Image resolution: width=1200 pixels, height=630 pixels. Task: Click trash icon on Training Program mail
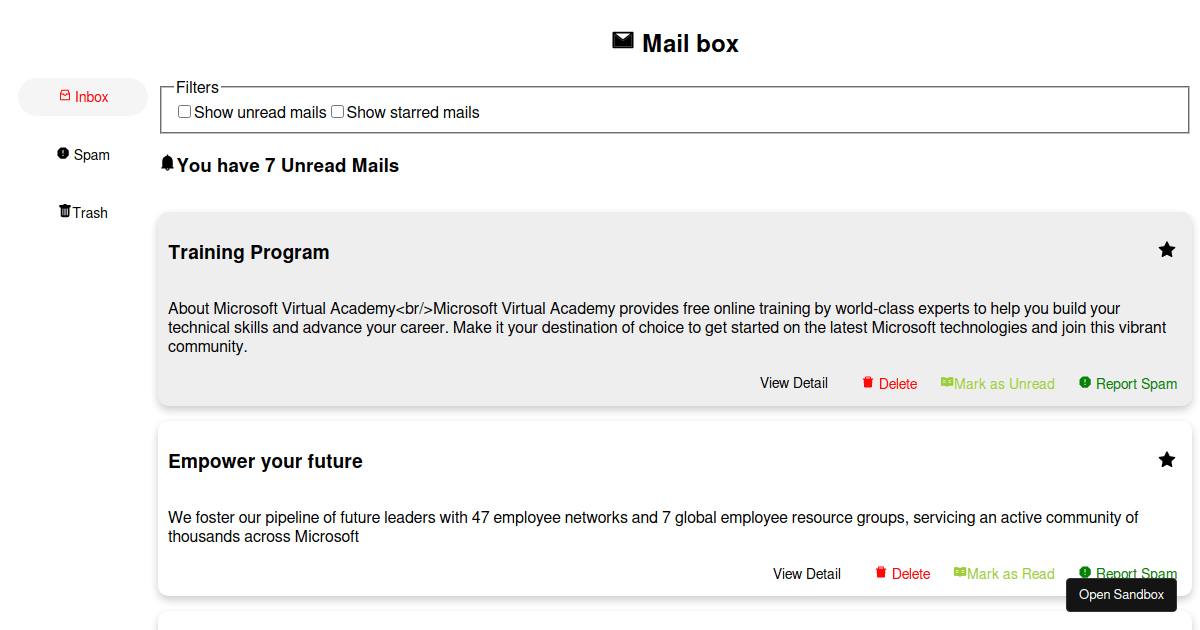coord(868,383)
